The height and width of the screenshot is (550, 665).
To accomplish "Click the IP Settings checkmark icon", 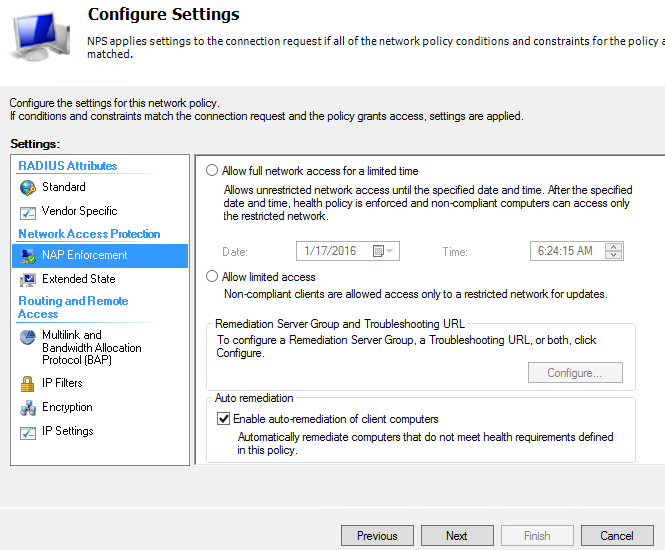I will tap(28, 433).
